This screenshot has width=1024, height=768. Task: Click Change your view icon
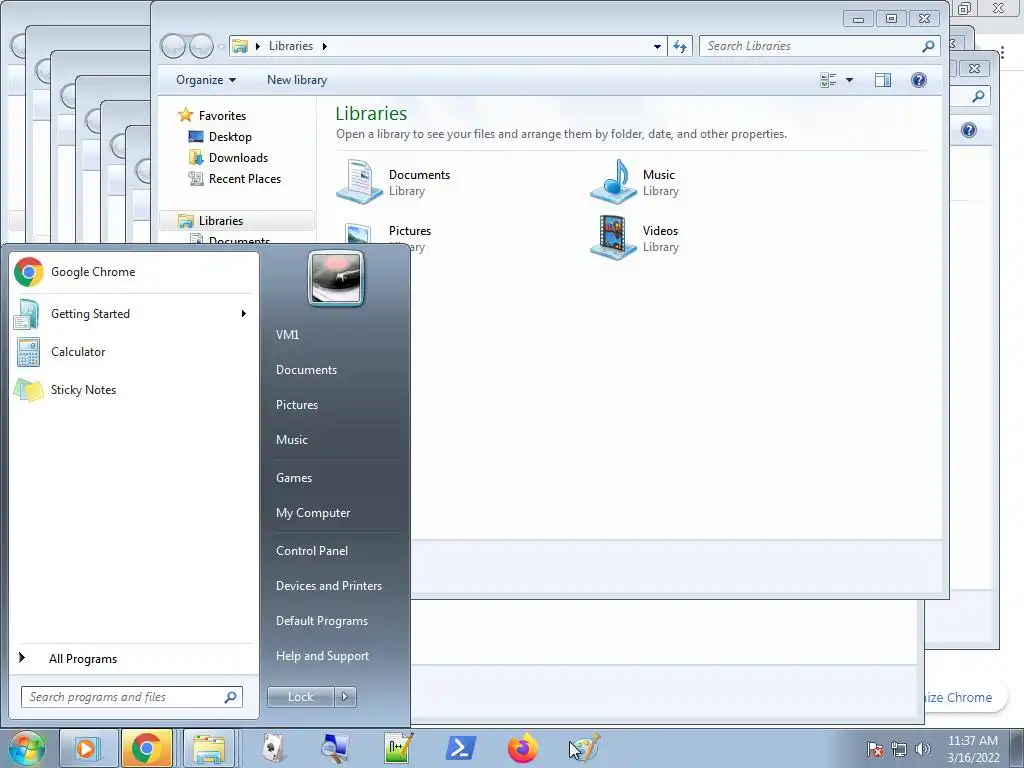[828, 80]
